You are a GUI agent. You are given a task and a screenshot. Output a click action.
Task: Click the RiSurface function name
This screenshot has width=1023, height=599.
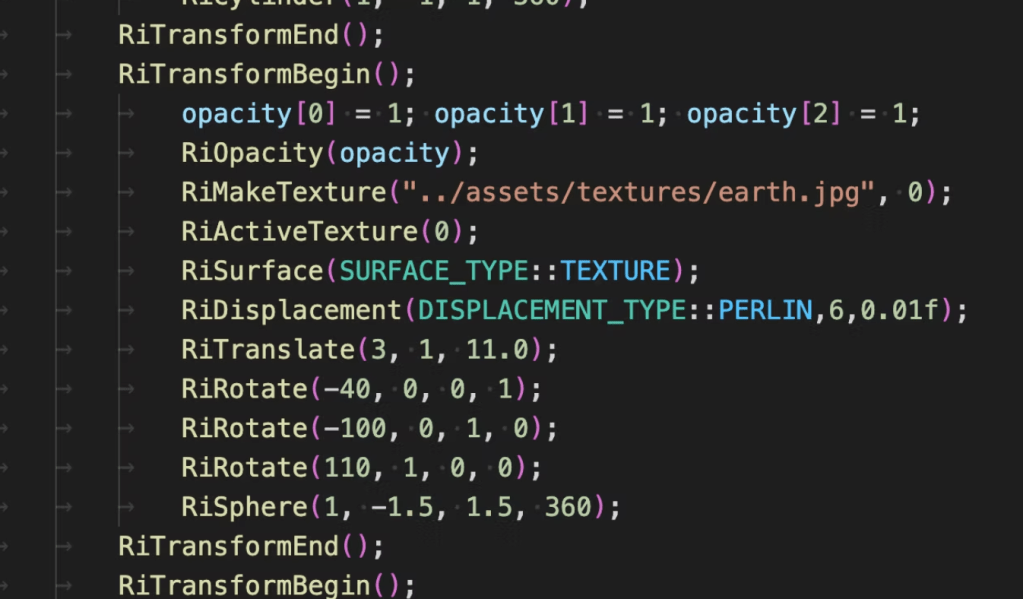point(253,271)
